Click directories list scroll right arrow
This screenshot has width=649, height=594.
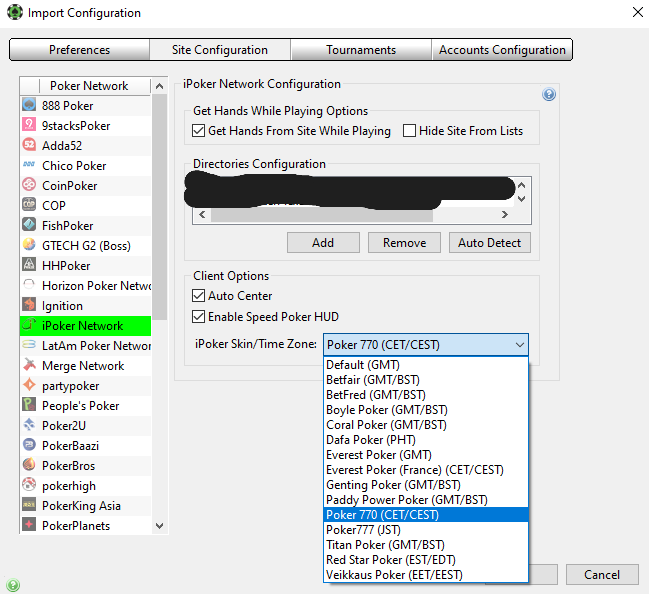[505, 214]
